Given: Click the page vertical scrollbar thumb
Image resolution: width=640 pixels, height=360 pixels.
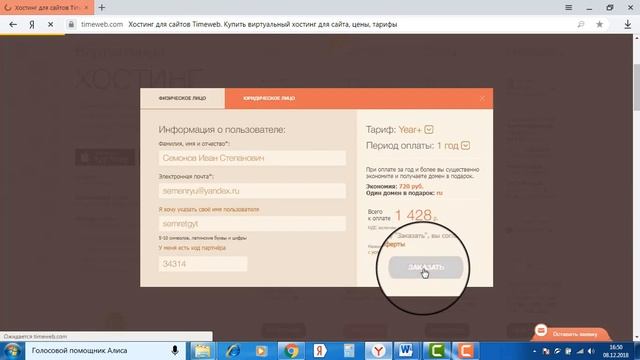Looking at the screenshot, I should tap(636, 87).
